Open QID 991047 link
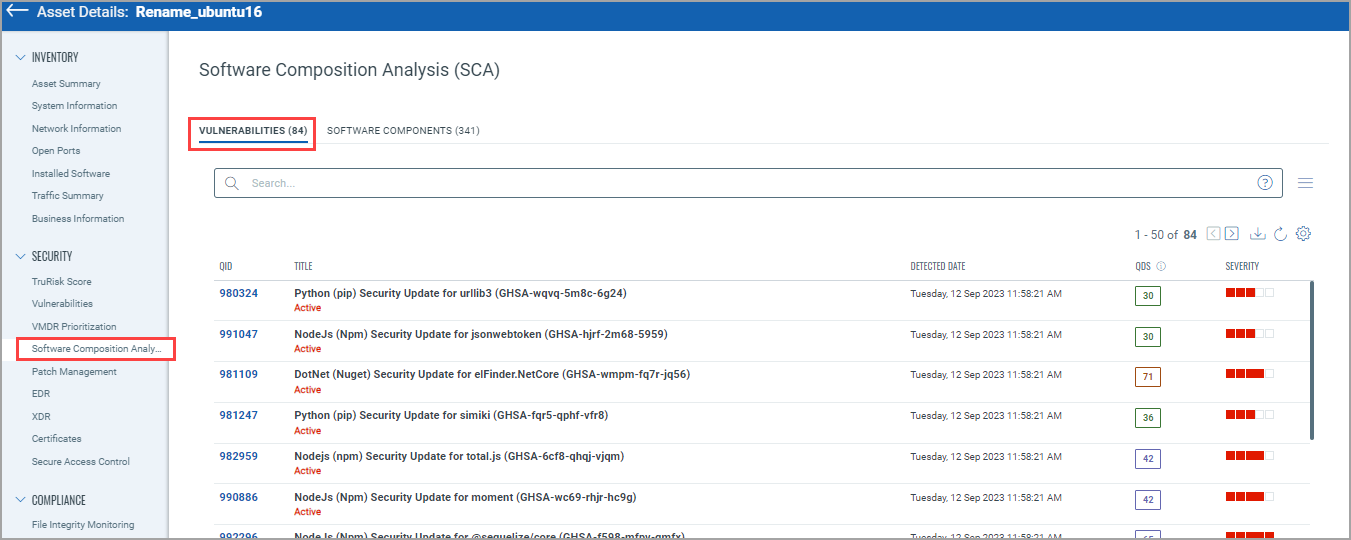This screenshot has width=1351, height=540. tap(239, 334)
